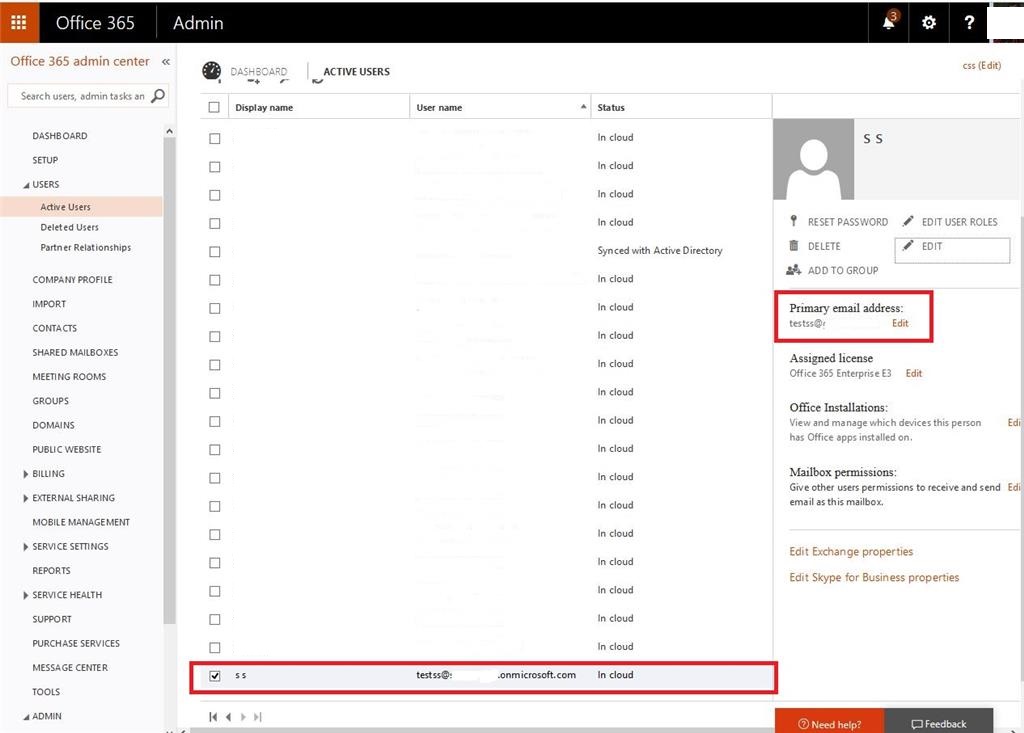Viewport: 1024px width, 733px height.
Task: Click the pencil icon for Edit User Roles
Action: pyautogui.click(x=908, y=221)
